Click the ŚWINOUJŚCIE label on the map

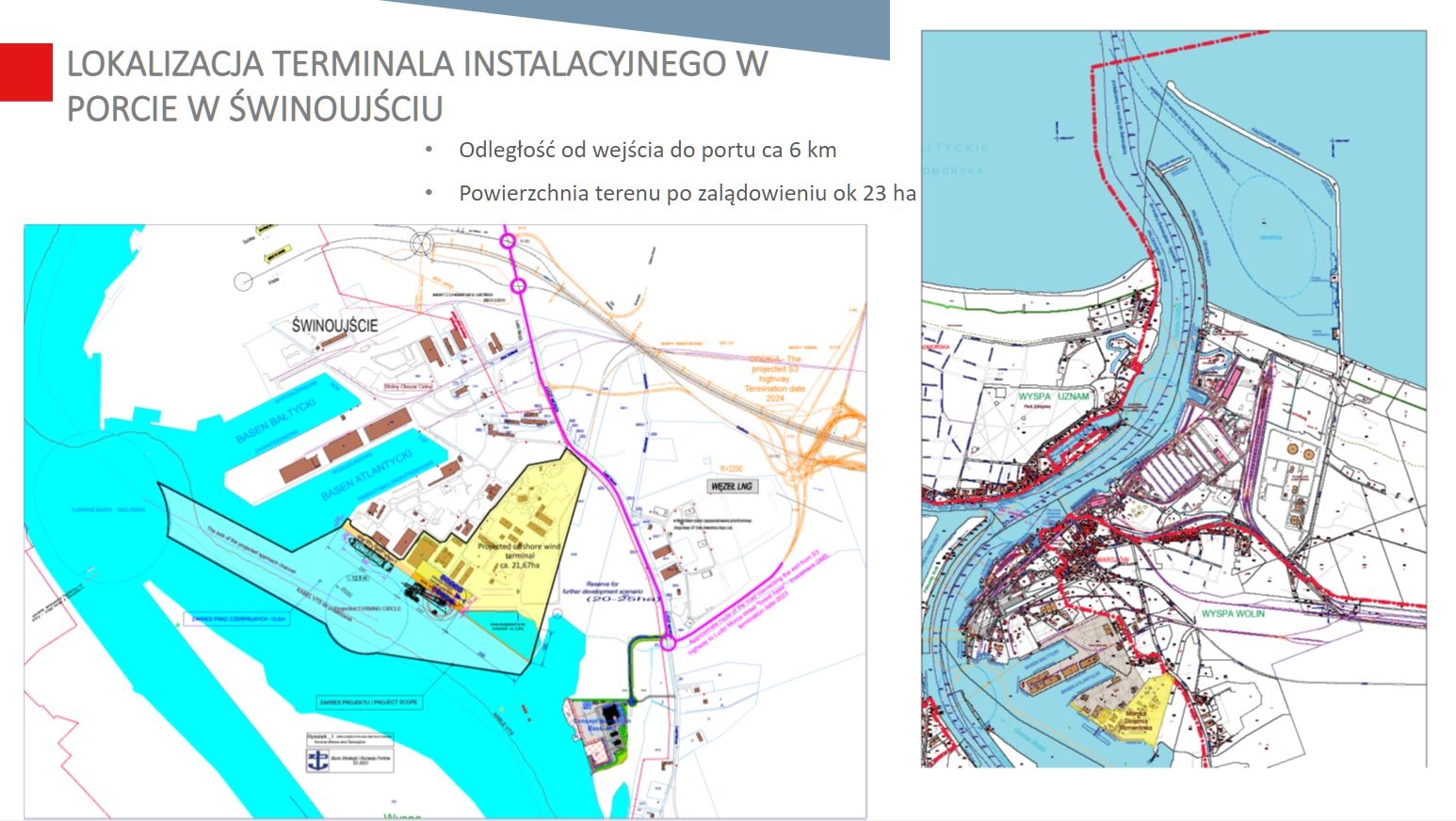point(334,325)
